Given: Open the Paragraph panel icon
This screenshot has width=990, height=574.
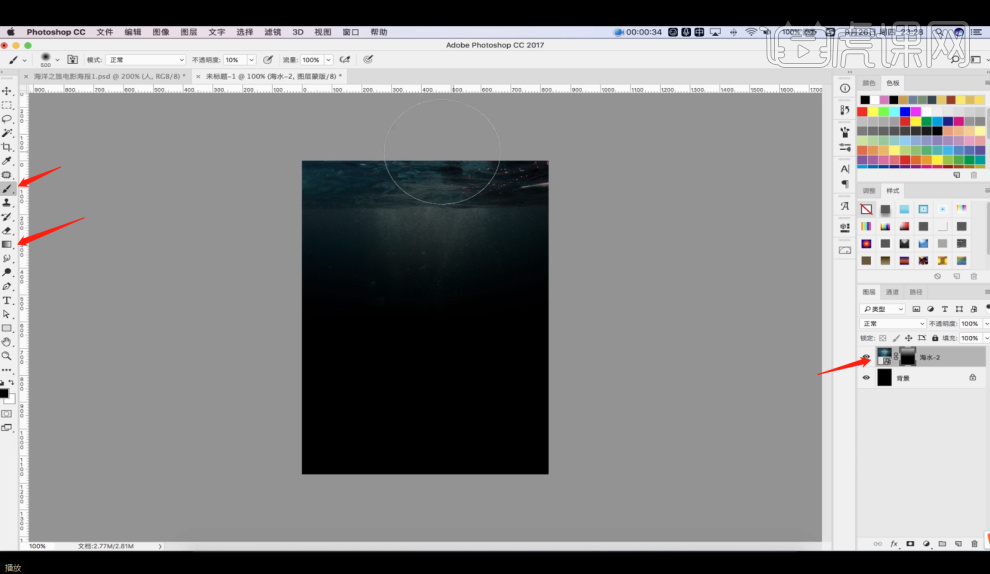Looking at the screenshot, I should (845, 184).
